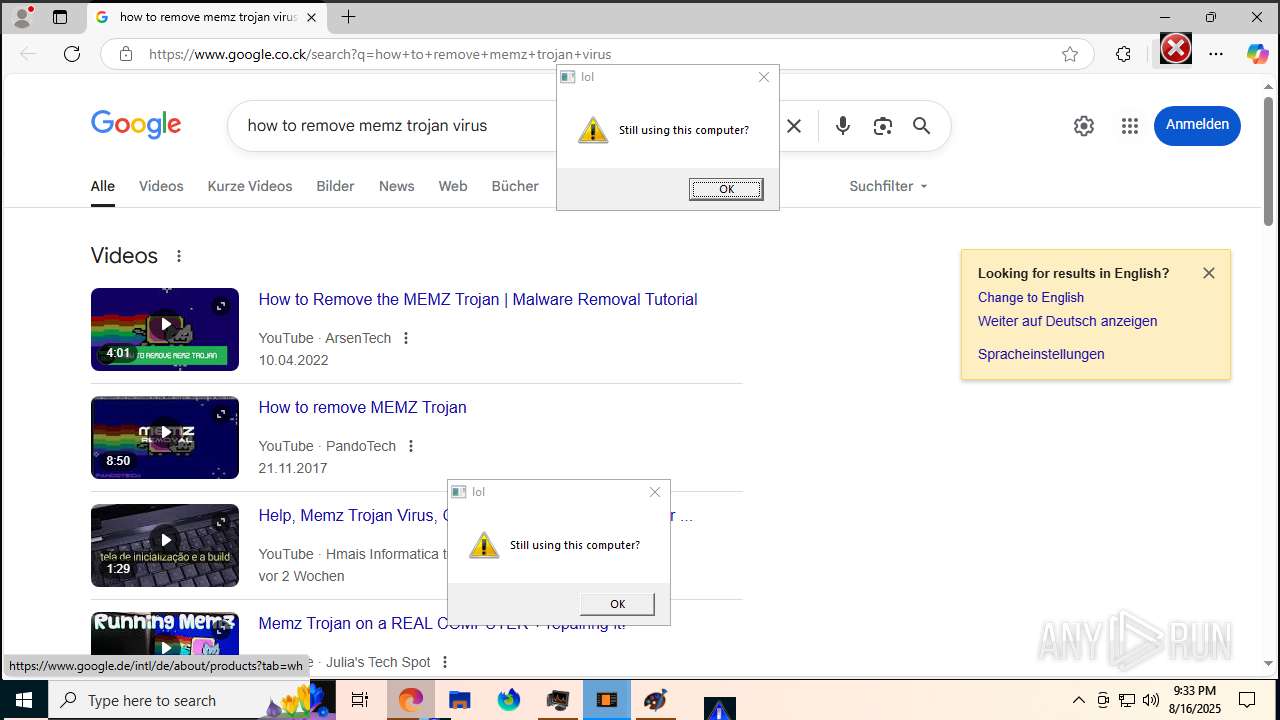This screenshot has height=720, width=1280.
Task: Select the Alle search tab
Action: click(x=103, y=186)
